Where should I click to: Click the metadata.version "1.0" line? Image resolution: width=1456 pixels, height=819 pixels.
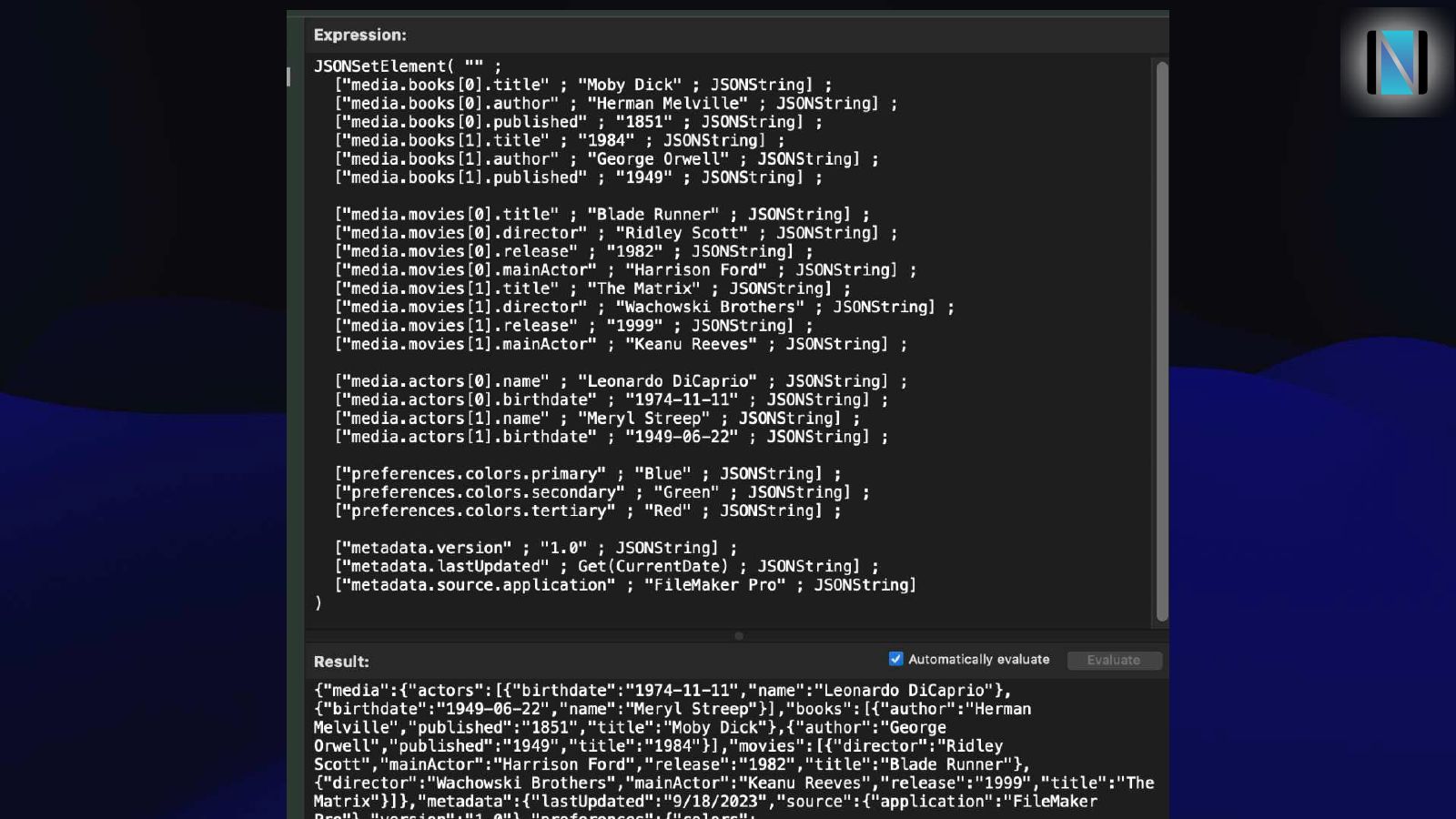(x=535, y=548)
